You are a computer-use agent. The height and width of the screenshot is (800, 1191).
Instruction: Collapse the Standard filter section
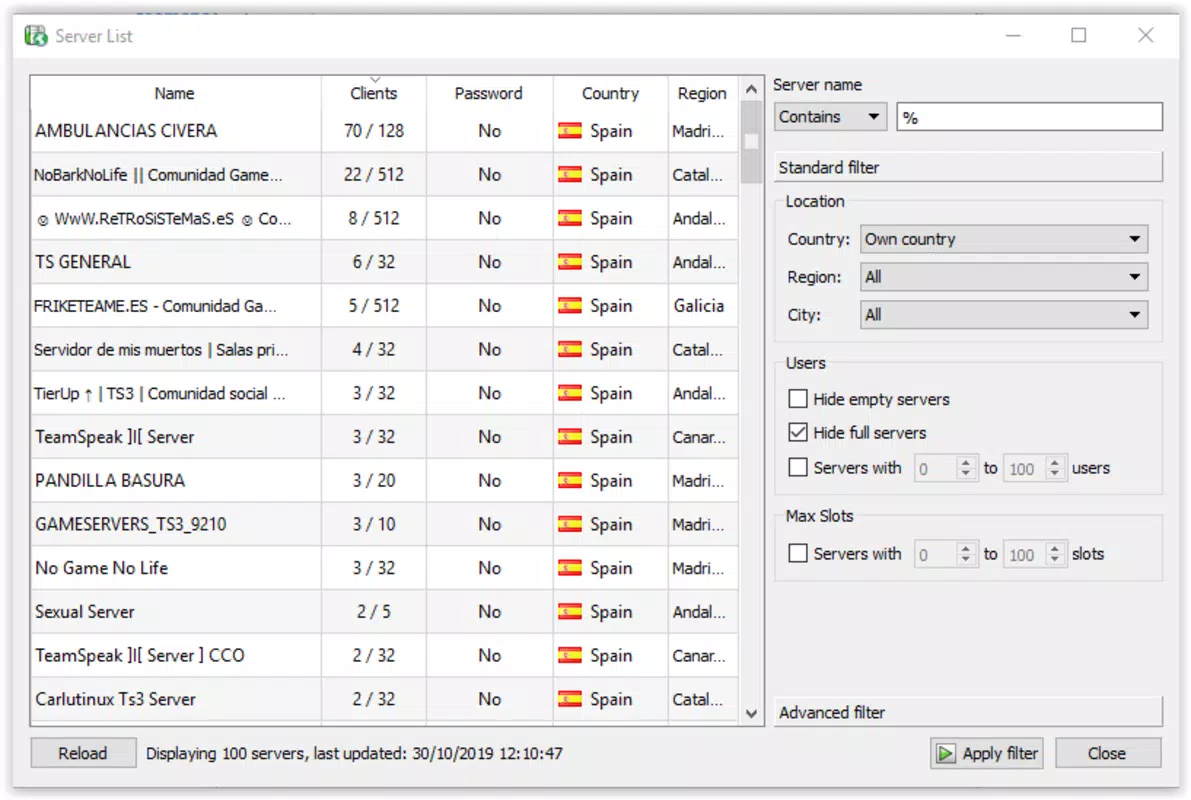pyautogui.click(x=968, y=167)
